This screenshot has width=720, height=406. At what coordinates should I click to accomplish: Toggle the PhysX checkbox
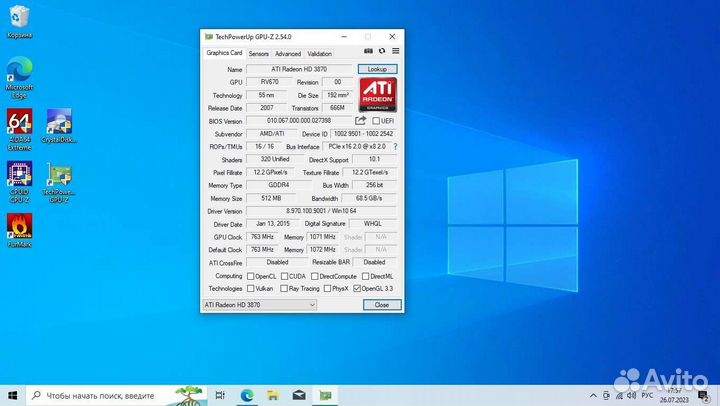point(327,288)
